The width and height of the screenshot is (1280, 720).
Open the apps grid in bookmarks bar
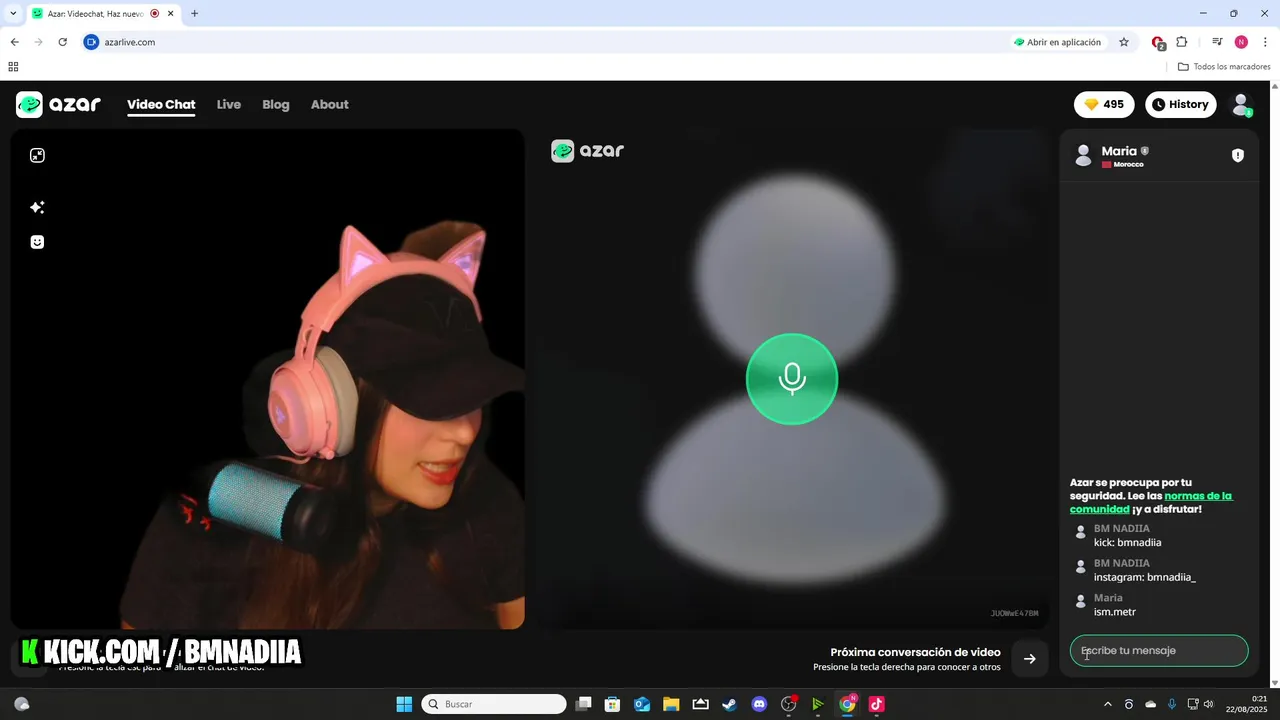(x=13, y=67)
